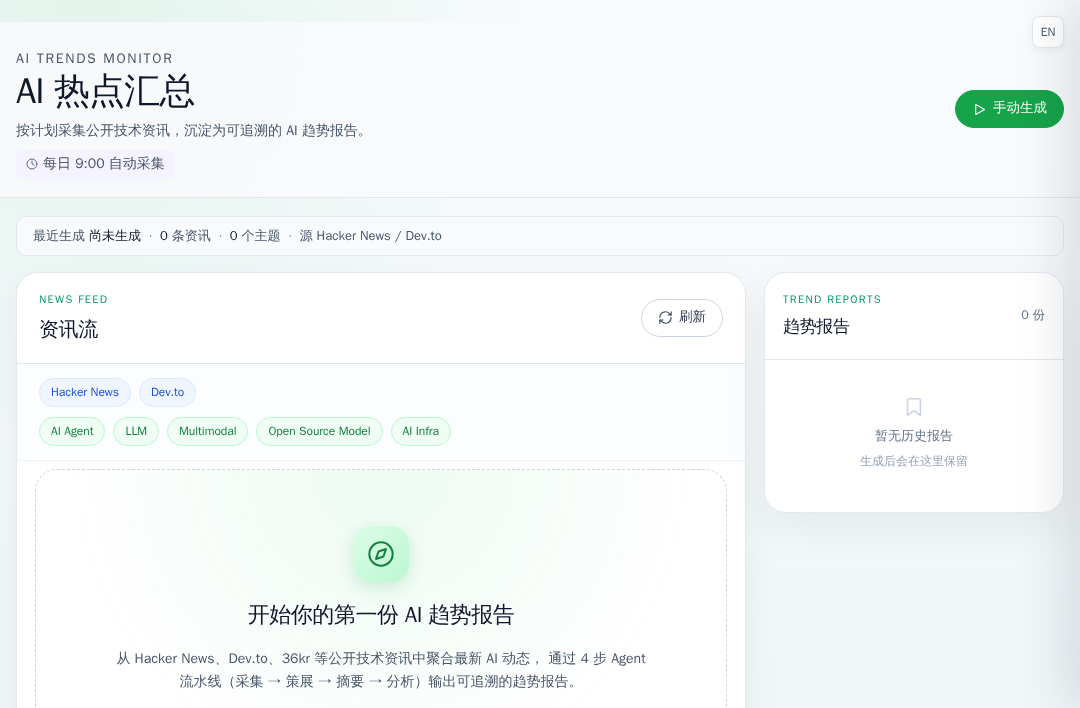Click the 每日 9:00 自动采集 schedule badge

(95, 164)
